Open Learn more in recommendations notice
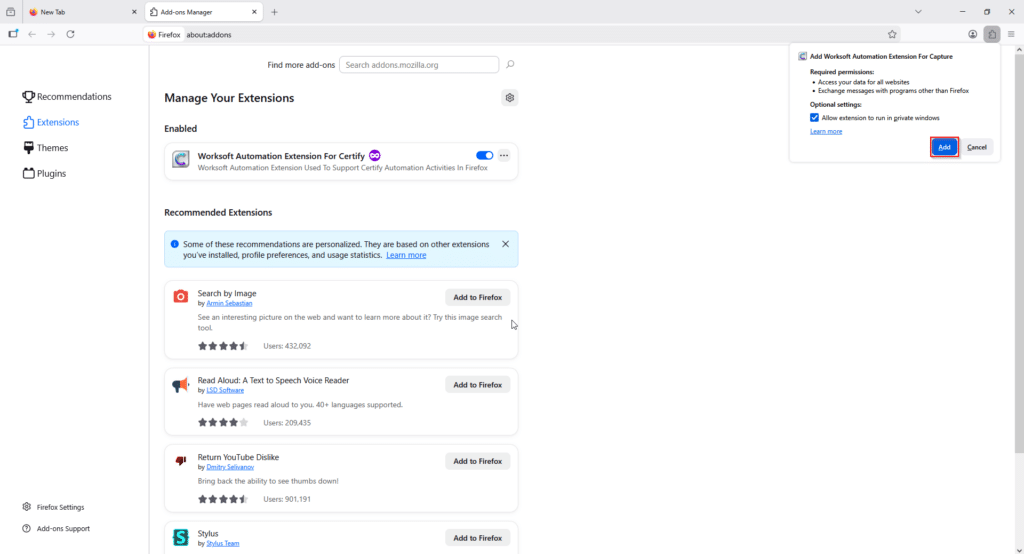The width and height of the screenshot is (1024, 554). pos(406,255)
